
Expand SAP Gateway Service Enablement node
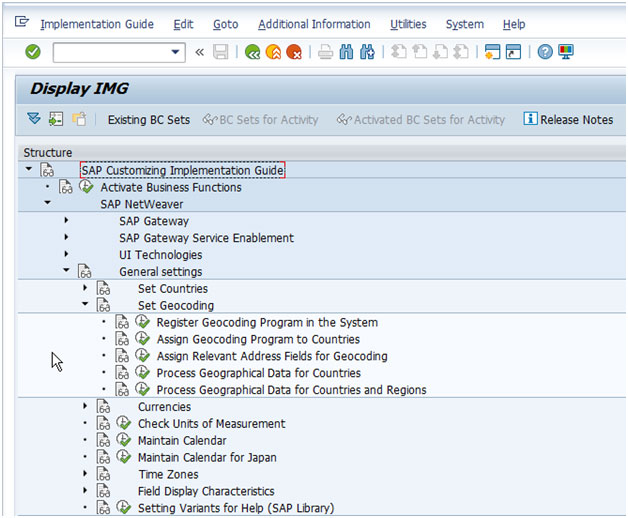point(66,237)
